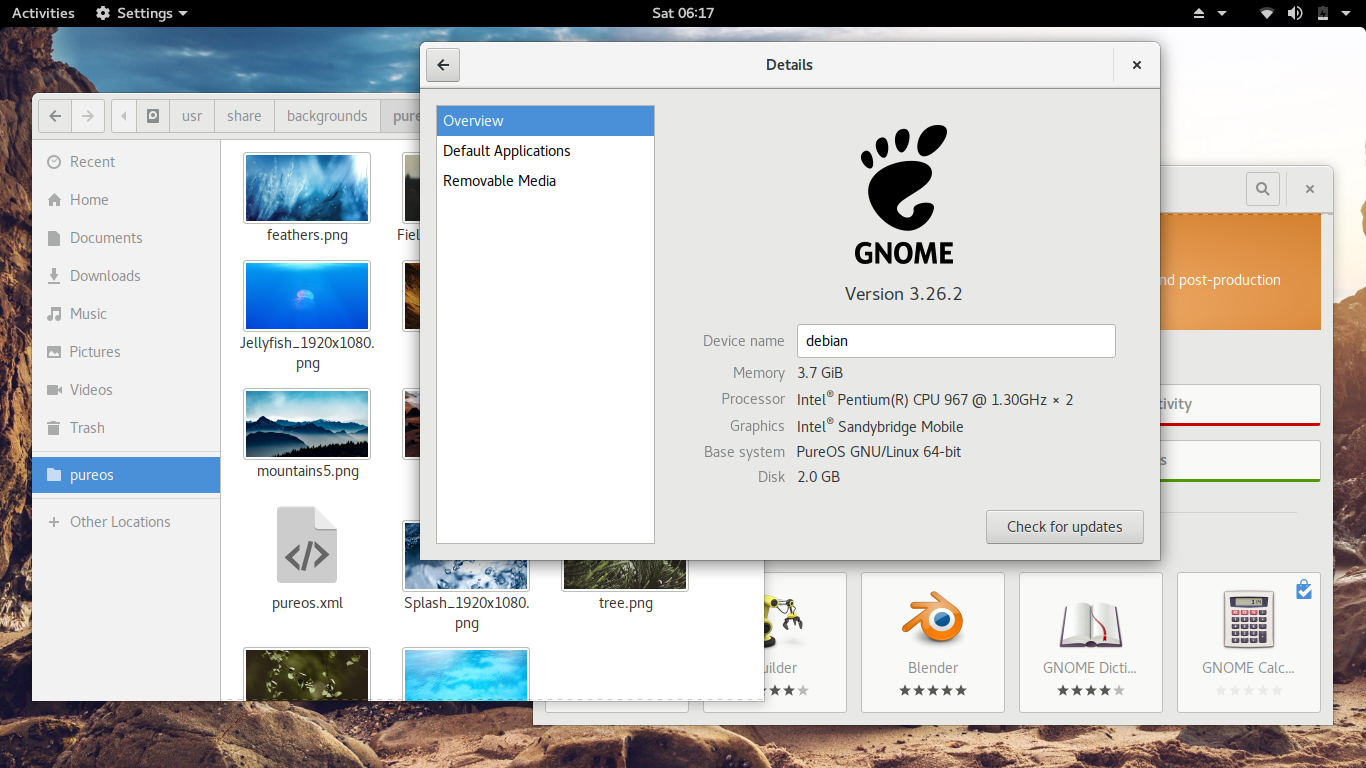Click the GNOME foot logo
This screenshot has width=1366, height=768.
[904, 195]
